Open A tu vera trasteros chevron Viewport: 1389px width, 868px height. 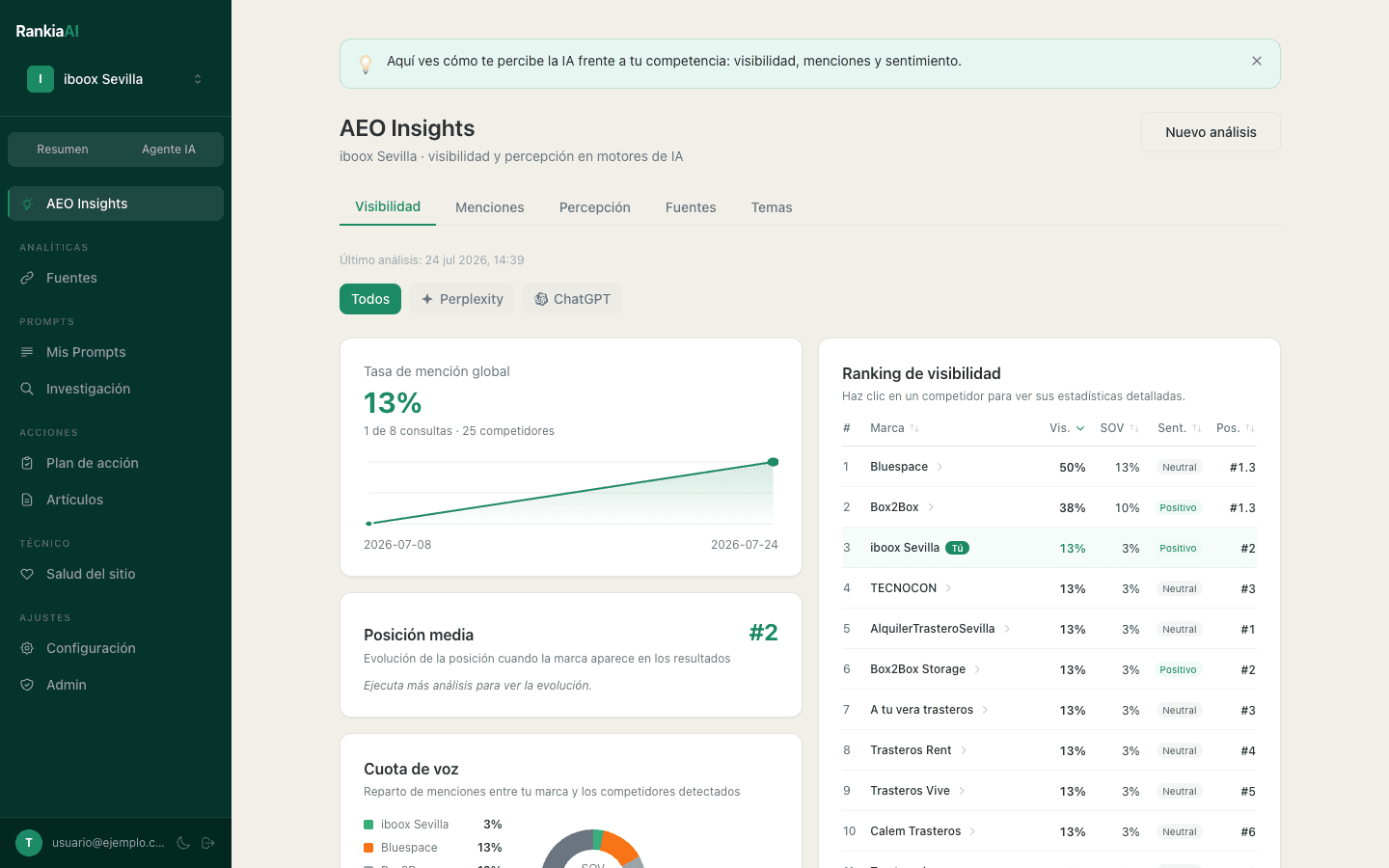coord(985,710)
